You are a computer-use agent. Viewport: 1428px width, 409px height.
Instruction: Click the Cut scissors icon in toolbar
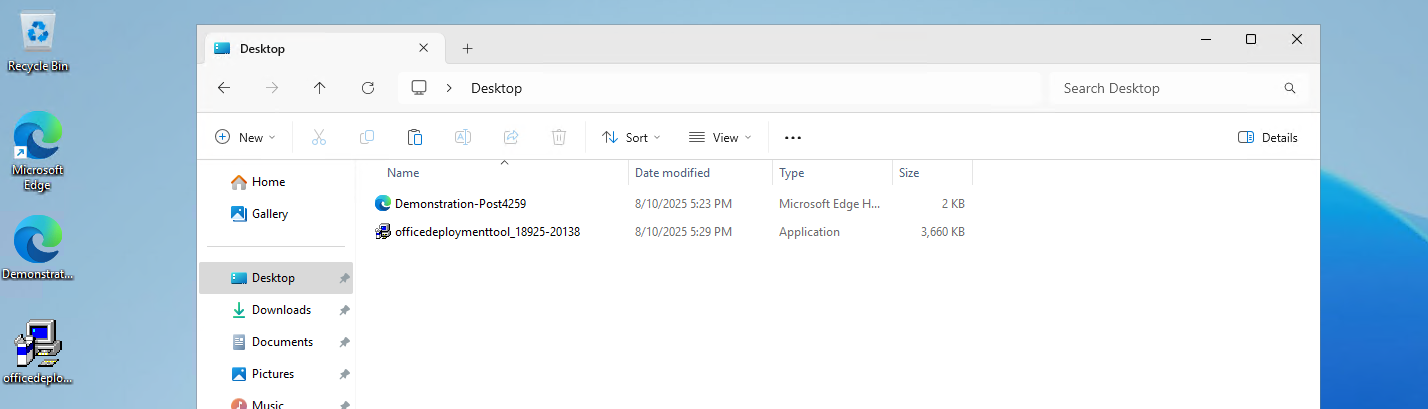319,138
